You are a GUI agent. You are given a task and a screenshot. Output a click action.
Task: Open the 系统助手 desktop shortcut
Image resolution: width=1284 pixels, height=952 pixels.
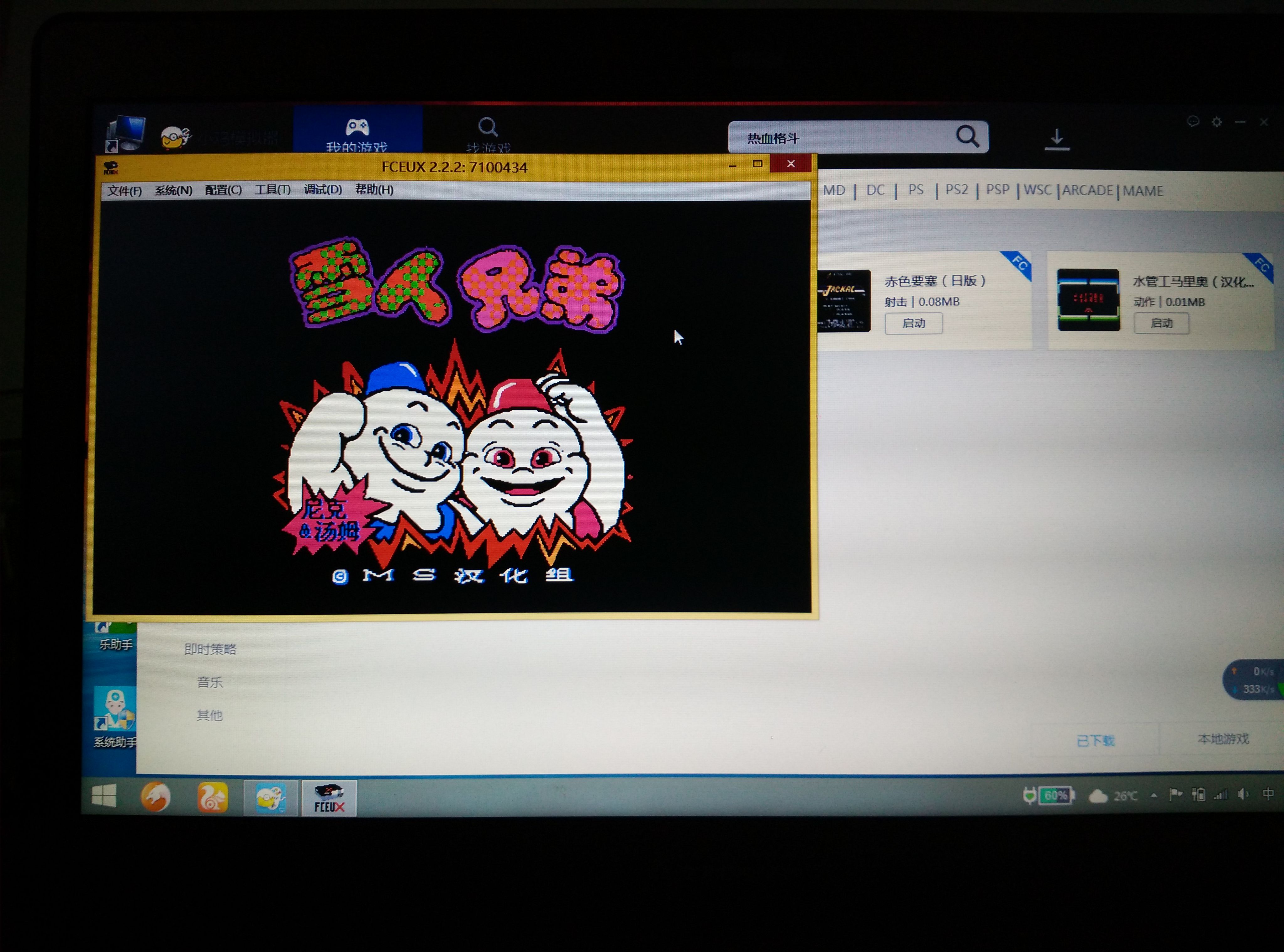point(115,717)
